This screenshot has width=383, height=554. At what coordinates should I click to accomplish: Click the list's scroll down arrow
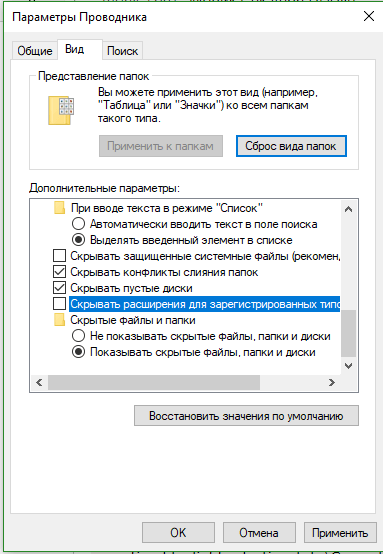pyautogui.click(x=348, y=366)
